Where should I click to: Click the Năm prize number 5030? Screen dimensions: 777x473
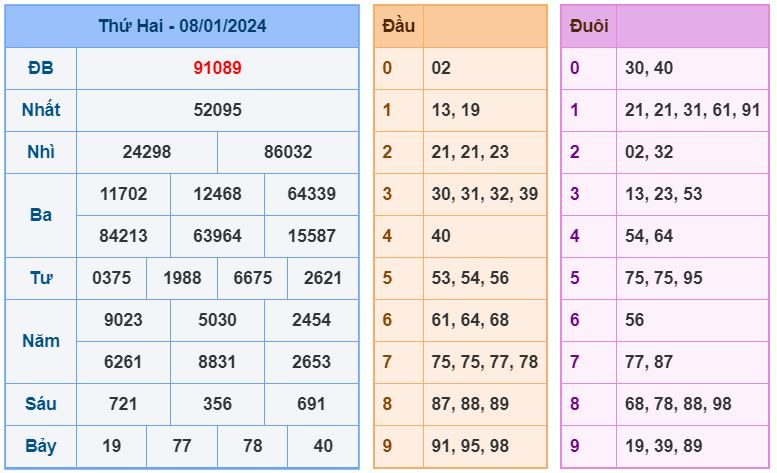click(217, 320)
